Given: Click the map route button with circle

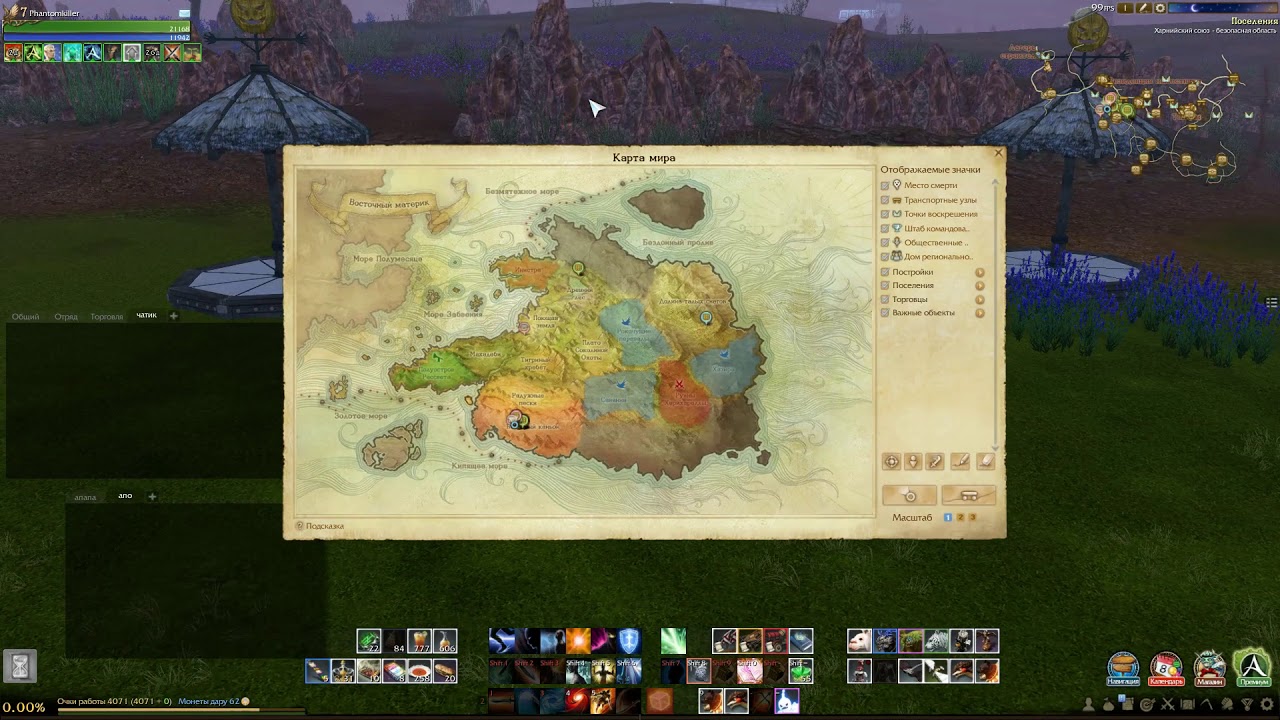Looking at the screenshot, I should (x=910, y=495).
